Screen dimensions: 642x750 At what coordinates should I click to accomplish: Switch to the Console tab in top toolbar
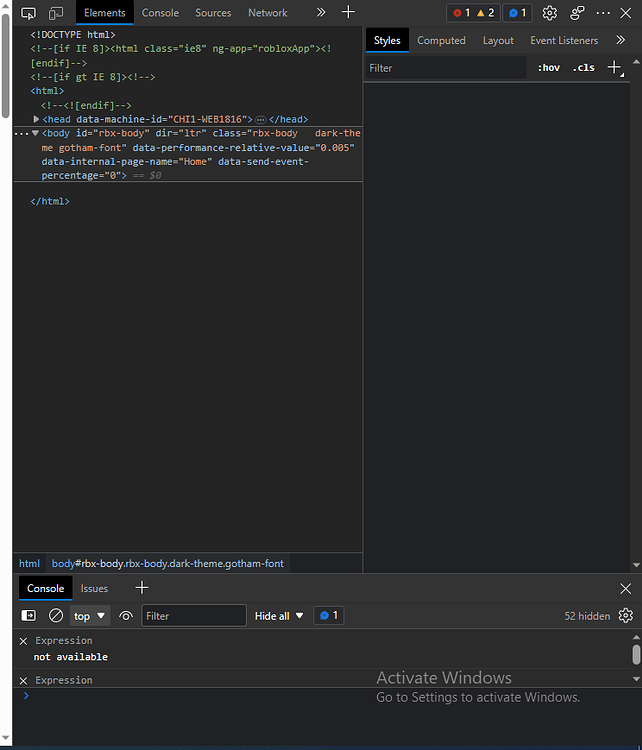click(160, 13)
